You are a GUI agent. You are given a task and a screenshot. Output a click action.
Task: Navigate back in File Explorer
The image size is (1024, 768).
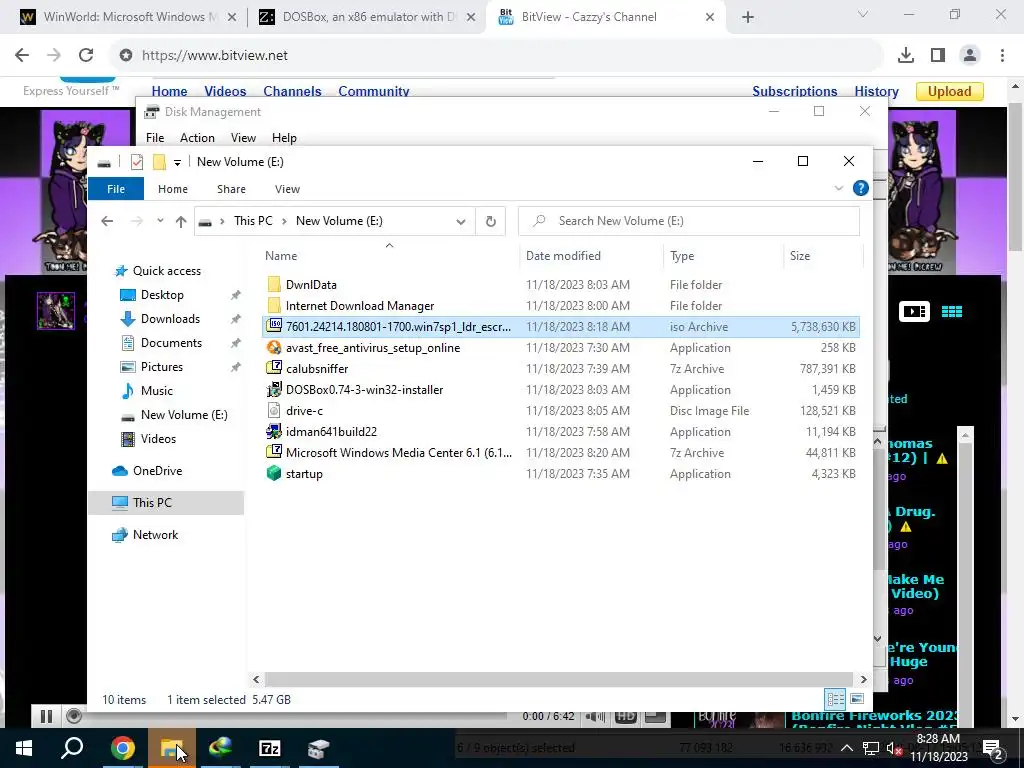coord(107,221)
